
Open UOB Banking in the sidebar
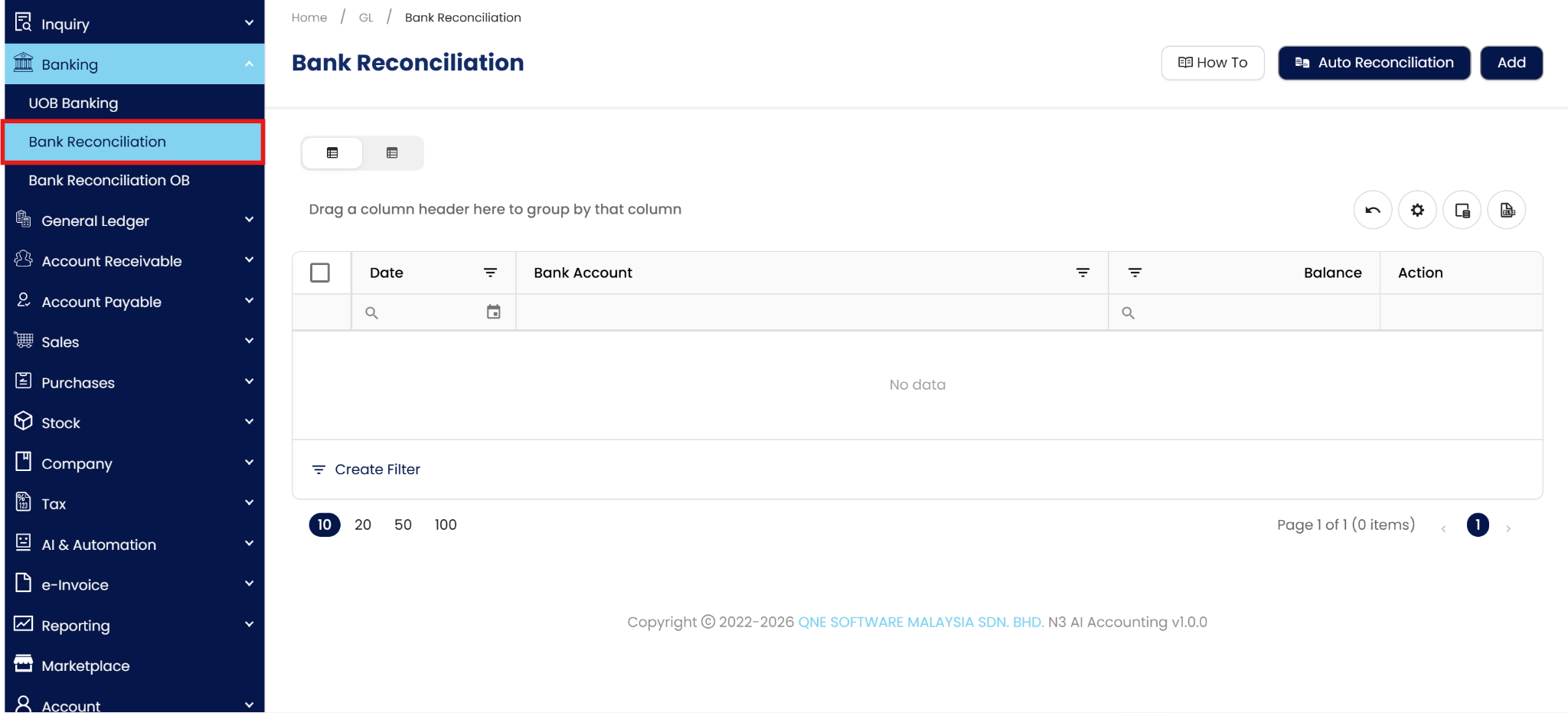(73, 103)
